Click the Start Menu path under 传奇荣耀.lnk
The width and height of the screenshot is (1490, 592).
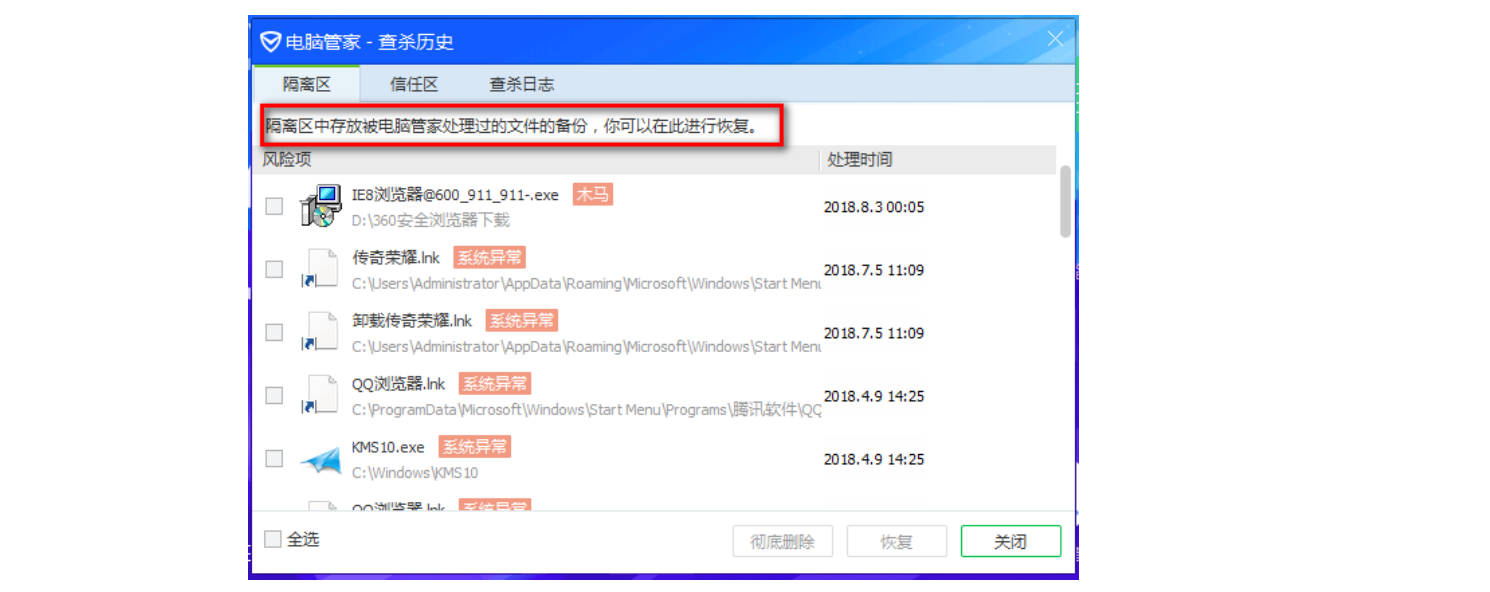tap(586, 283)
